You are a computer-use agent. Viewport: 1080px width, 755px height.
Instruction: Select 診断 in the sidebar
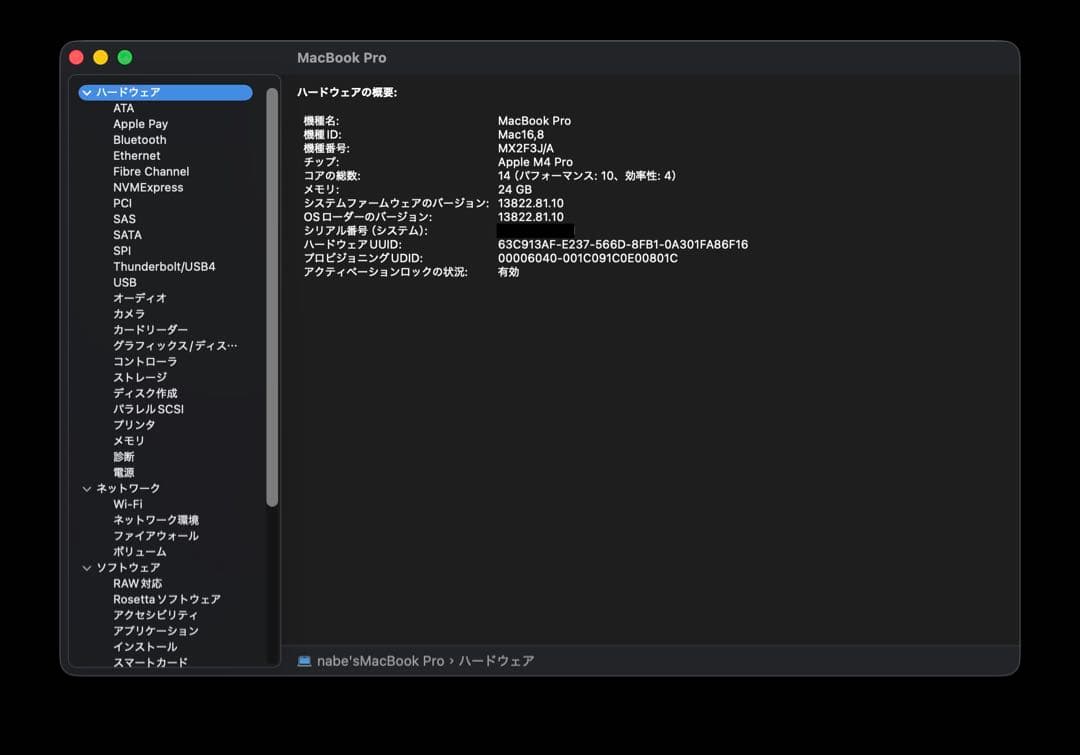[x=124, y=457]
